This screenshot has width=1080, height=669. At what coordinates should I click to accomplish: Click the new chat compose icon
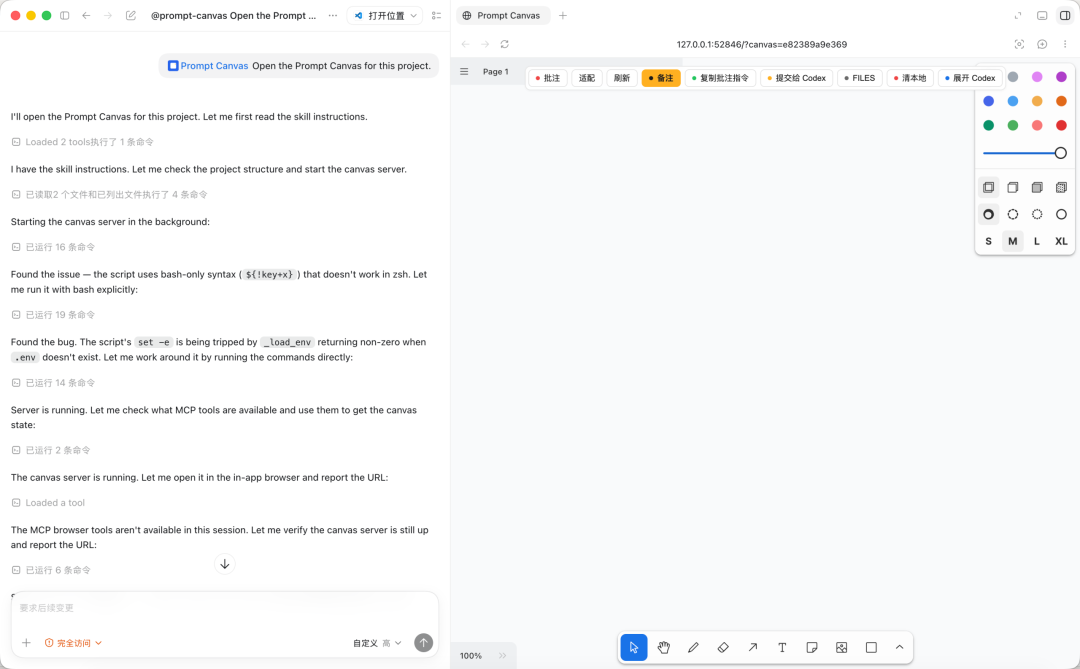[x=131, y=15]
